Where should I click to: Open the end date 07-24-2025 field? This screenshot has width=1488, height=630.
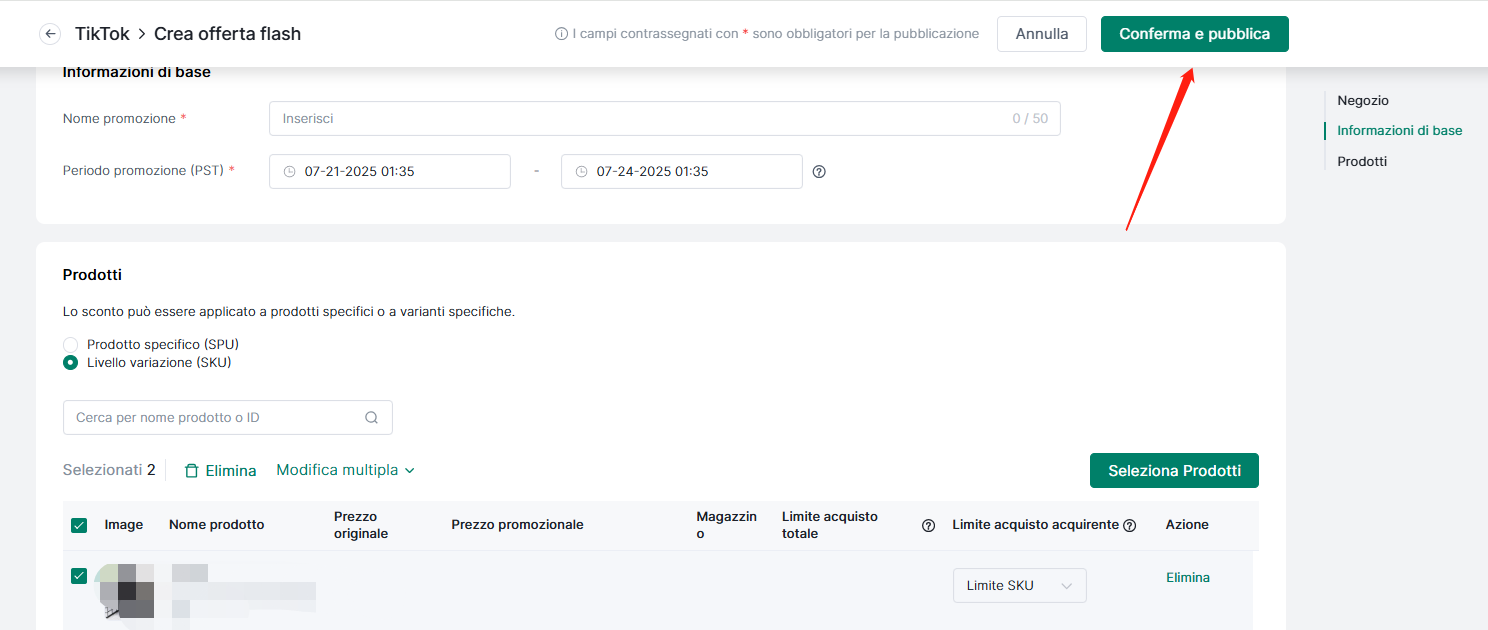coord(682,172)
